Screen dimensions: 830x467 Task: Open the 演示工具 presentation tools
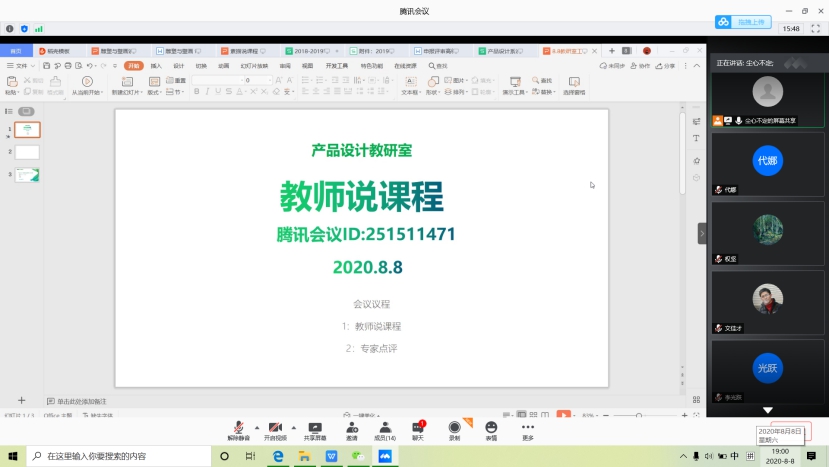pos(515,85)
